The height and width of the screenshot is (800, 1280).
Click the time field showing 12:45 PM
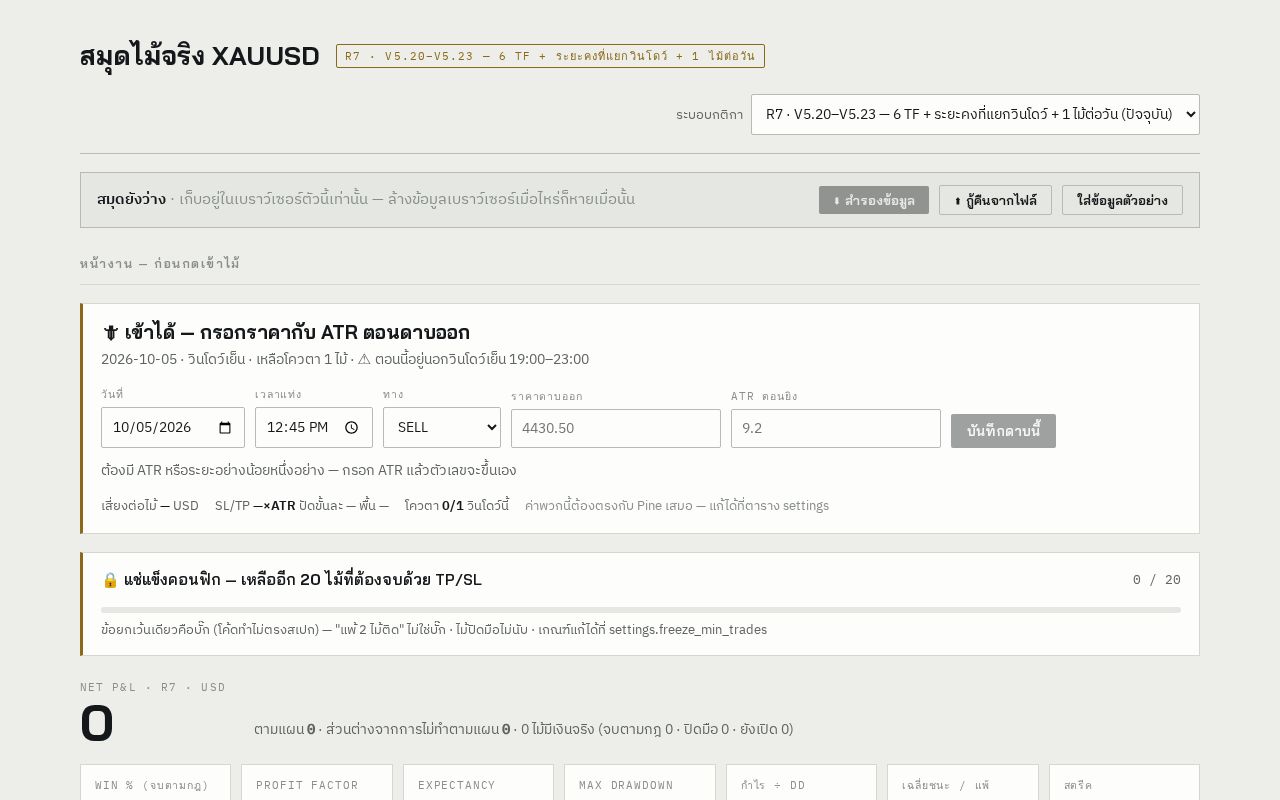pos(314,427)
